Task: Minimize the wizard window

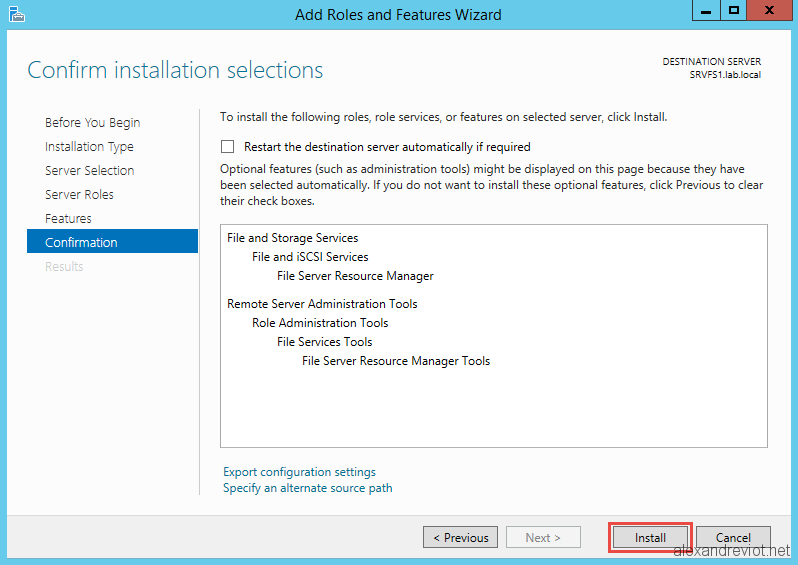Action: tap(706, 10)
